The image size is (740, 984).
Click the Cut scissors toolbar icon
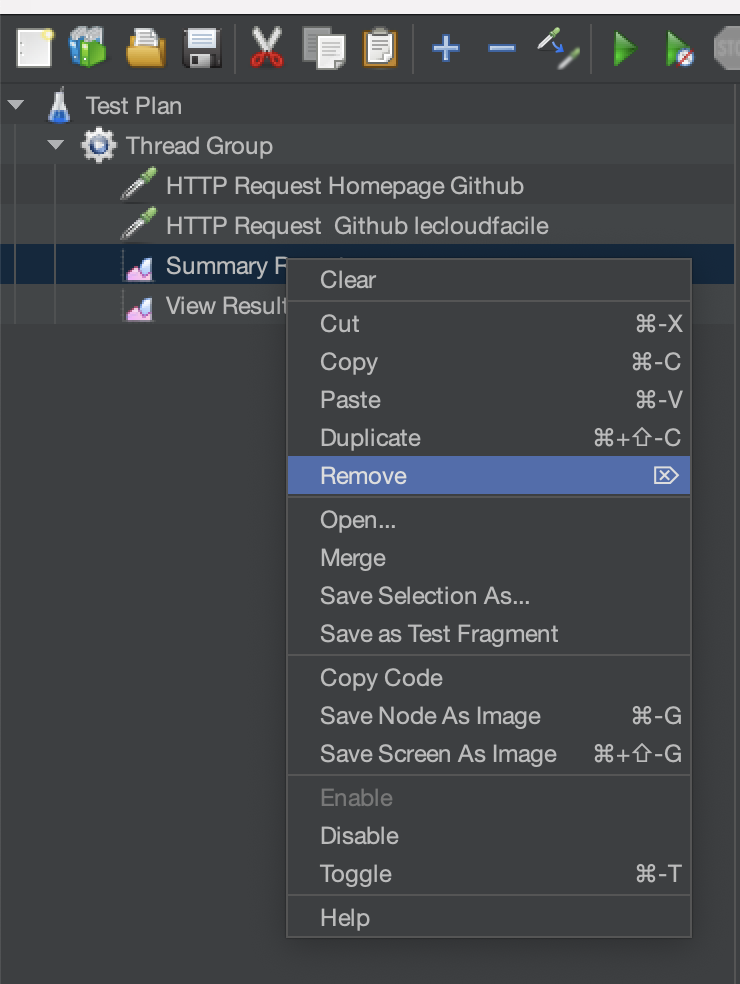[x=266, y=47]
